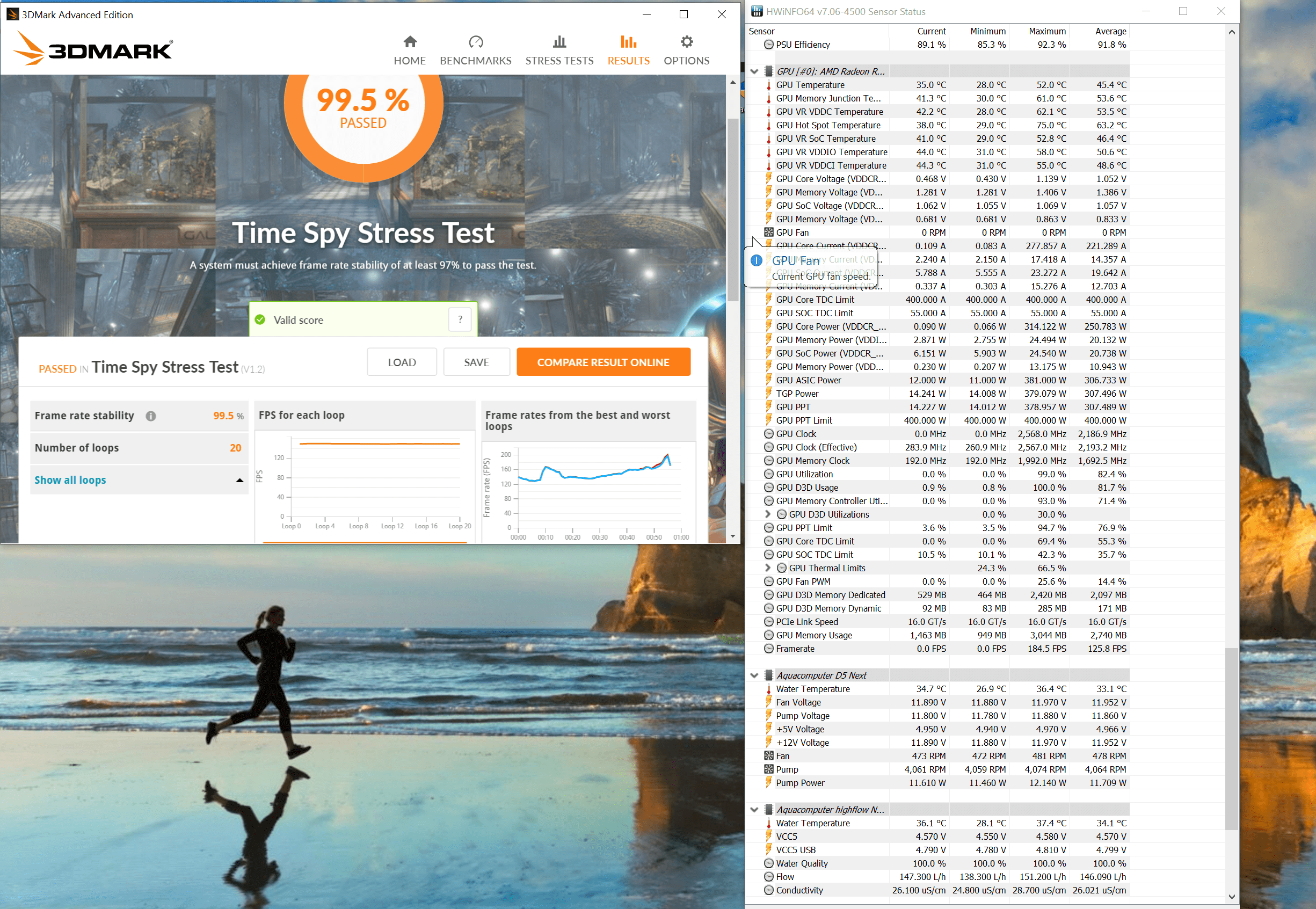Viewport: 1316px width, 909px height.
Task: Click the Conductivity sensor circle icon
Action: click(x=769, y=890)
